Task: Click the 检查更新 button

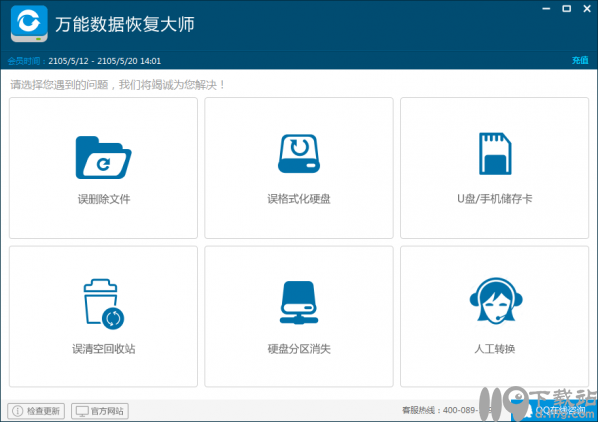Action: (36, 411)
